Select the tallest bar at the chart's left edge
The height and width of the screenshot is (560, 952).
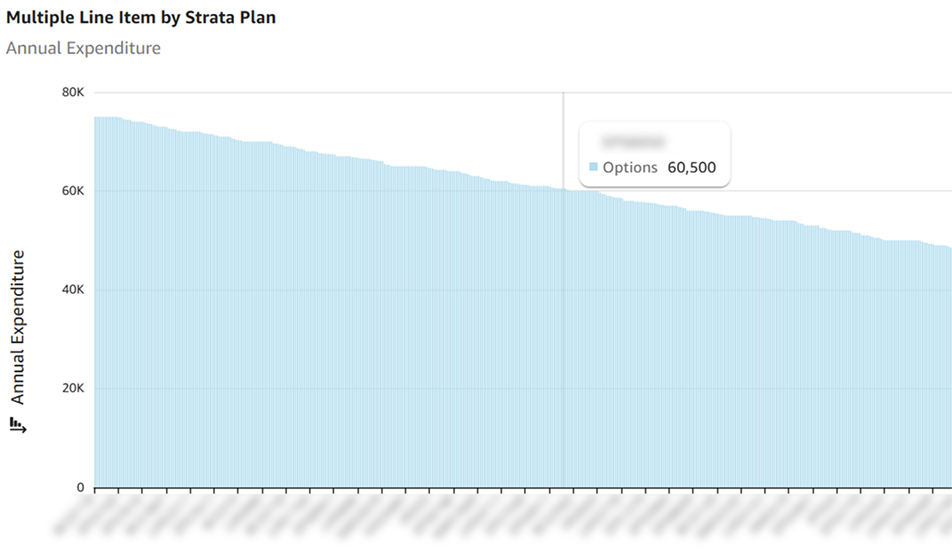click(97, 300)
